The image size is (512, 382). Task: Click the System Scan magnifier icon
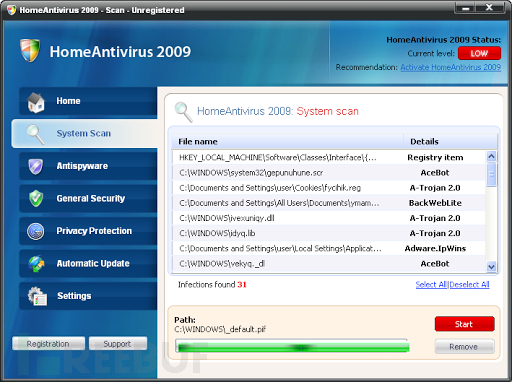pos(35,134)
